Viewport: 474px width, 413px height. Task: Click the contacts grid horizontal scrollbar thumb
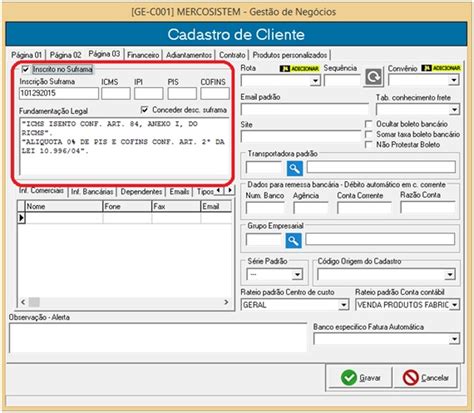tap(34, 302)
